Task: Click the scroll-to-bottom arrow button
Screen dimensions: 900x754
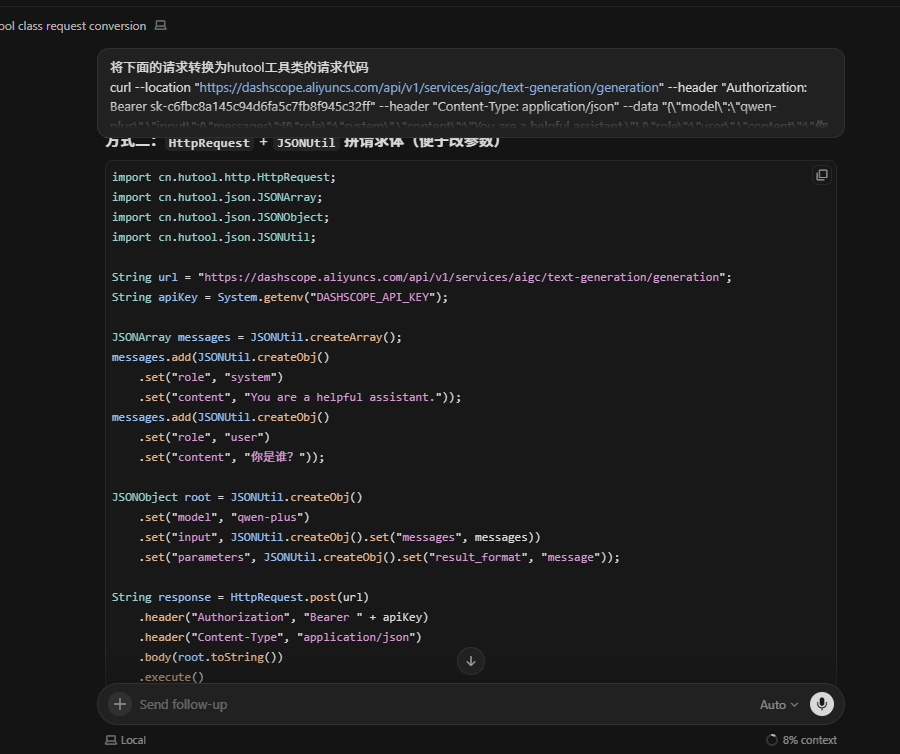Action: (471, 661)
